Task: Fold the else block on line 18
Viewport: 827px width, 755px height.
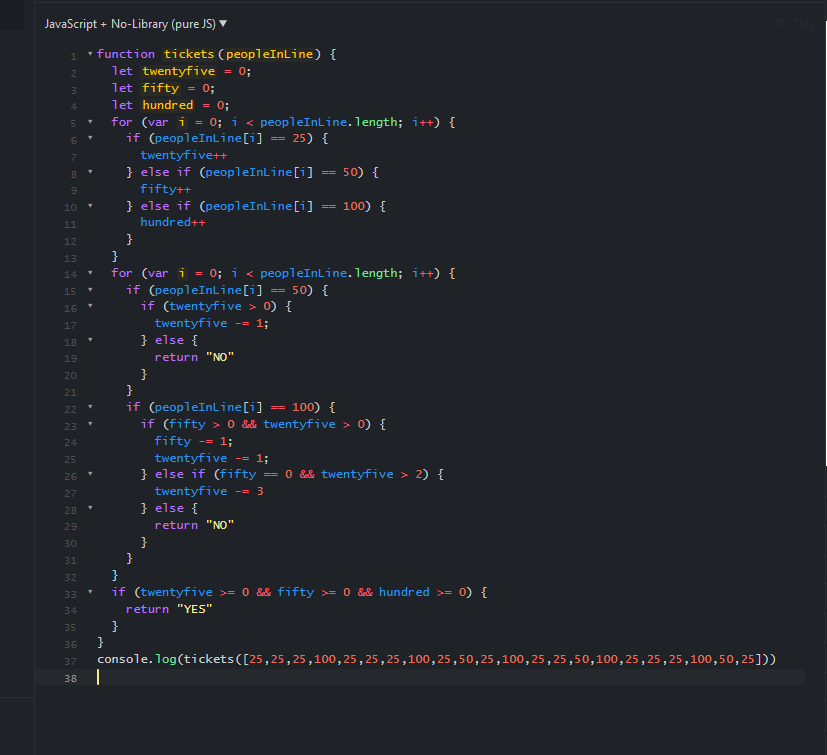Action: [x=90, y=340]
